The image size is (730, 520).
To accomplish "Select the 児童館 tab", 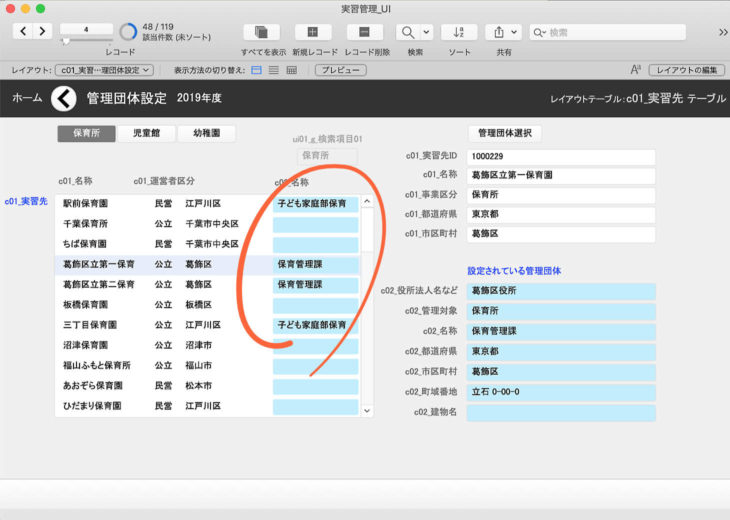I will 146,133.
